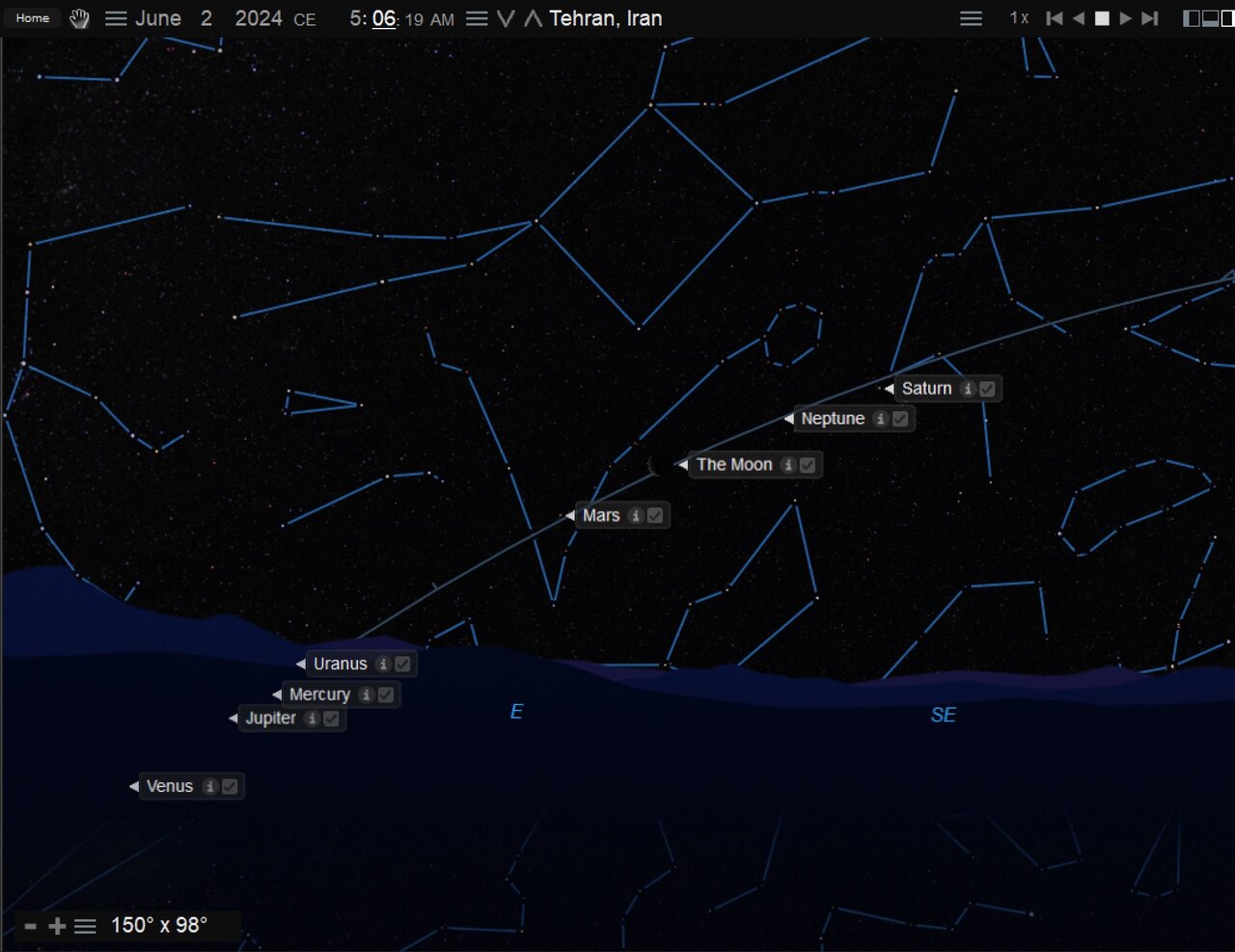The image size is (1235, 952).
Task: Skip to end with the fast-forward icon
Action: point(1149,18)
